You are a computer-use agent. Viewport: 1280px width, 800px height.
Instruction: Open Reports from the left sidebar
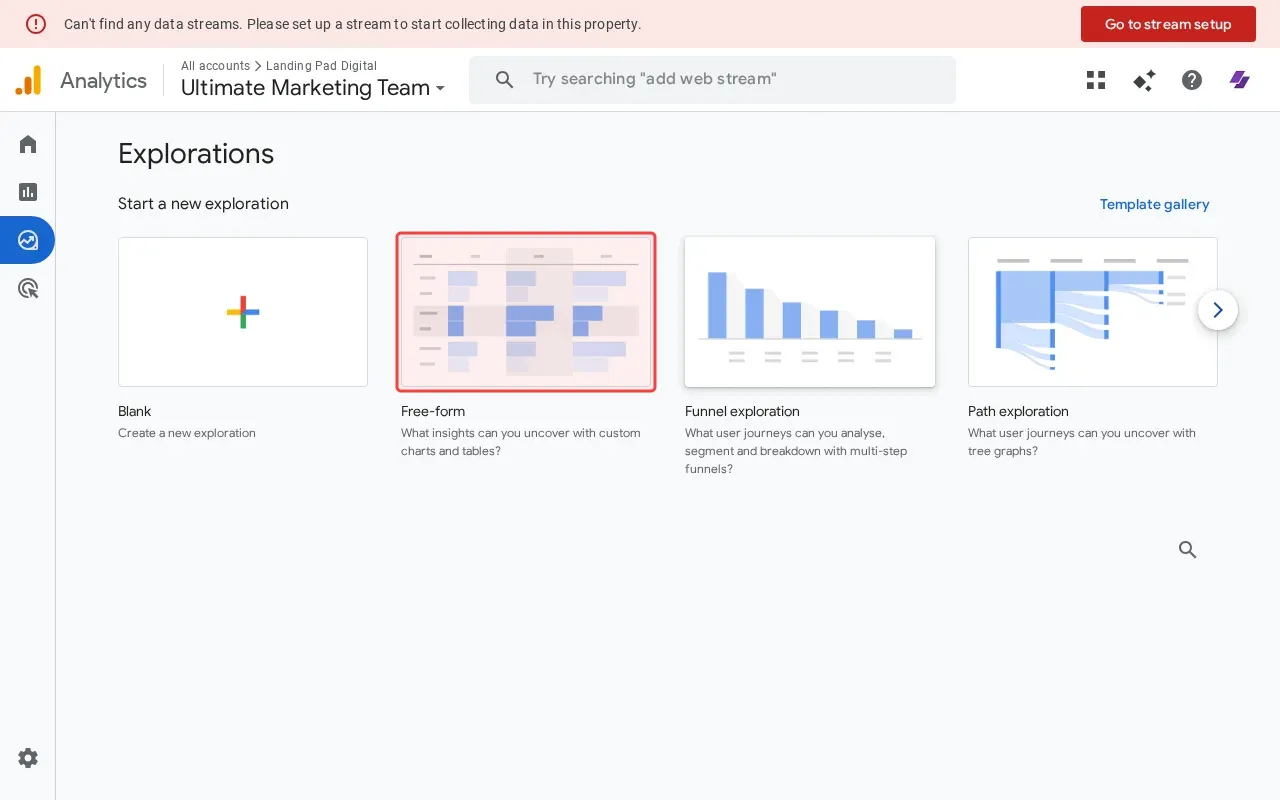(x=27, y=191)
